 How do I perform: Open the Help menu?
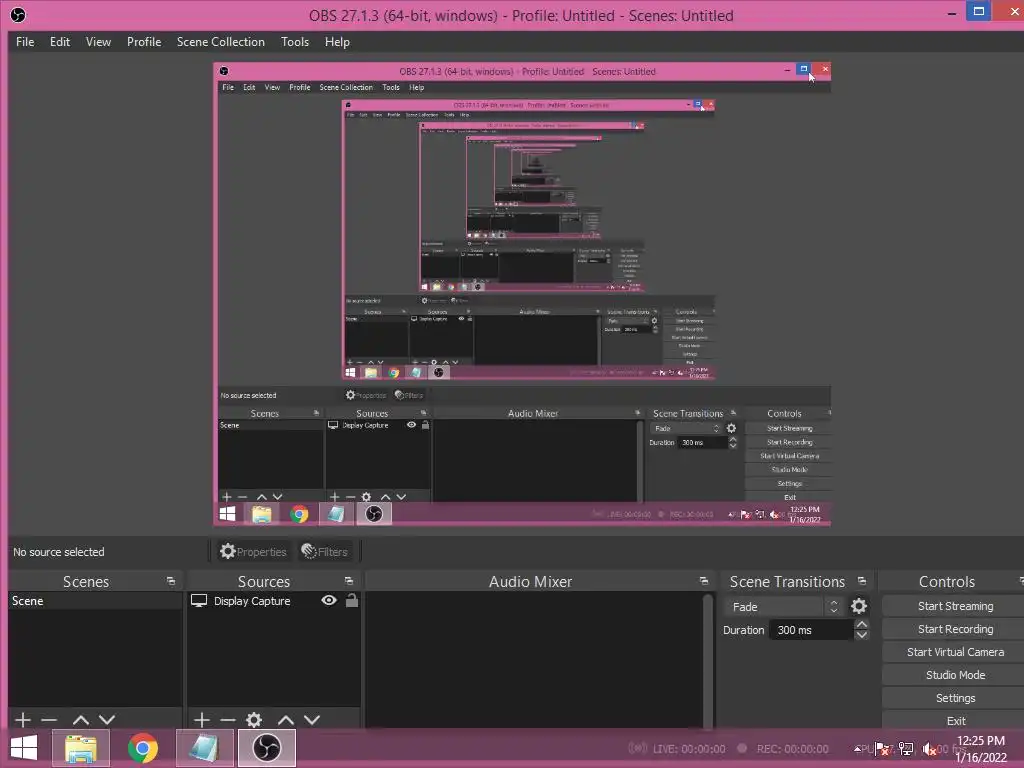337,42
